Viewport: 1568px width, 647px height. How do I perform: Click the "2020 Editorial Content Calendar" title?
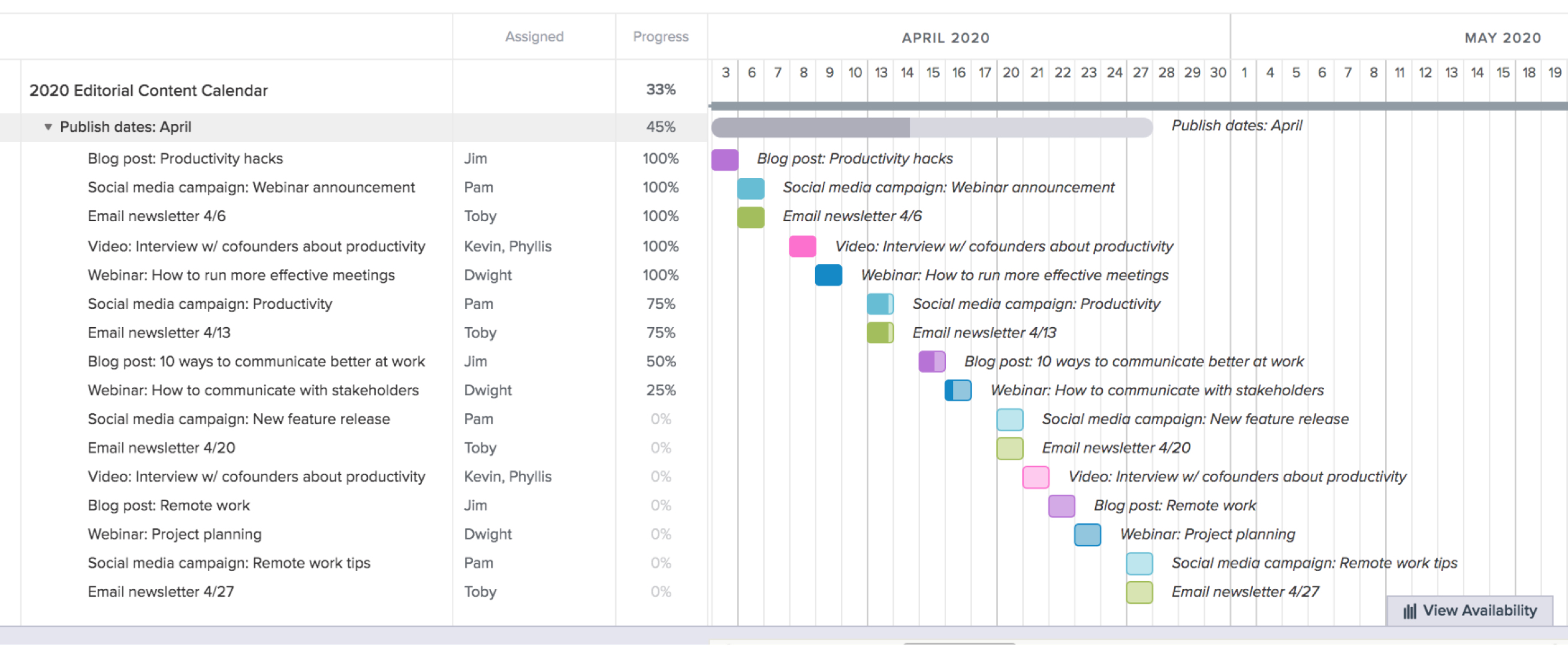point(149,90)
